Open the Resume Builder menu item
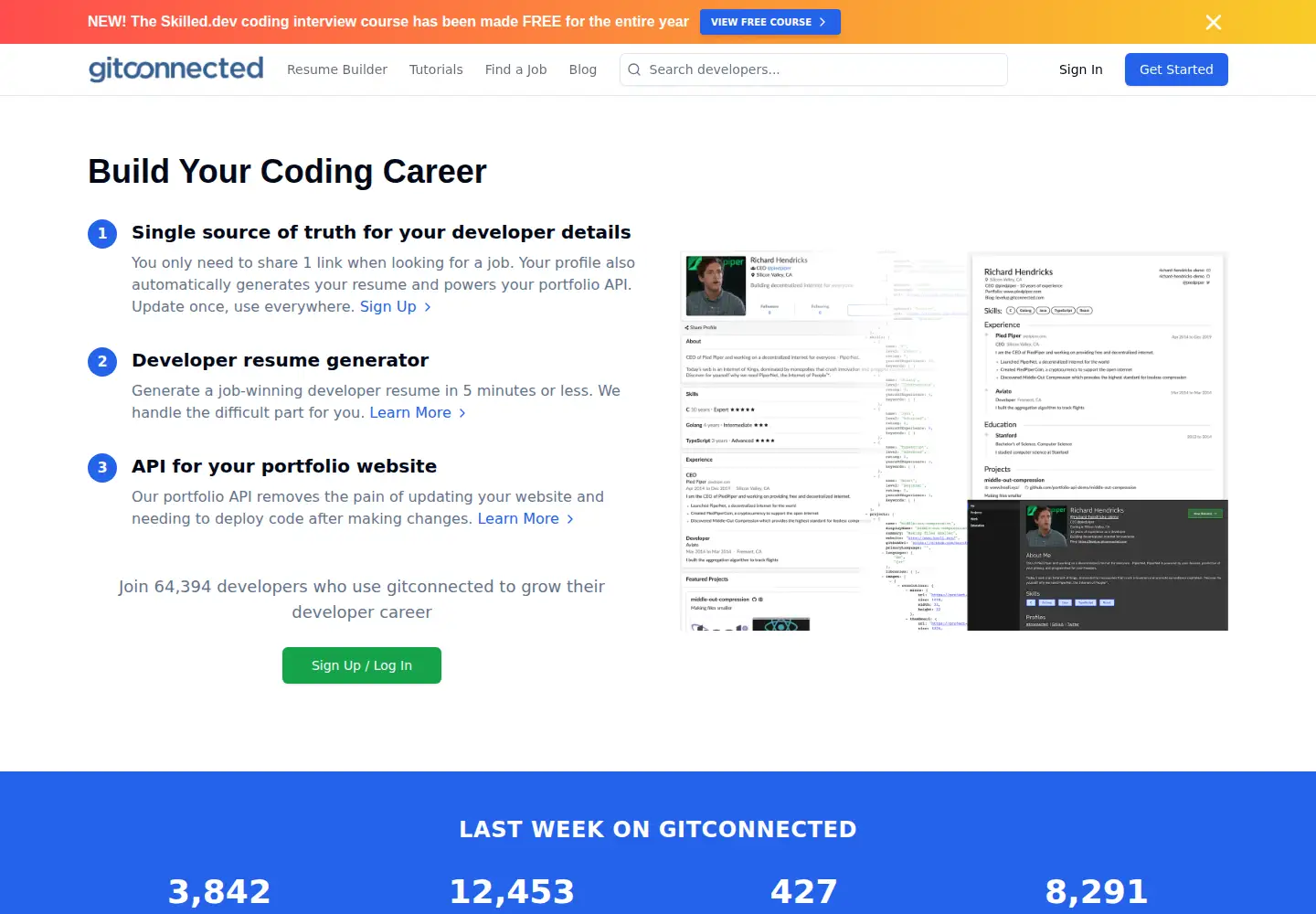The image size is (1316, 914). pyautogui.click(x=337, y=69)
